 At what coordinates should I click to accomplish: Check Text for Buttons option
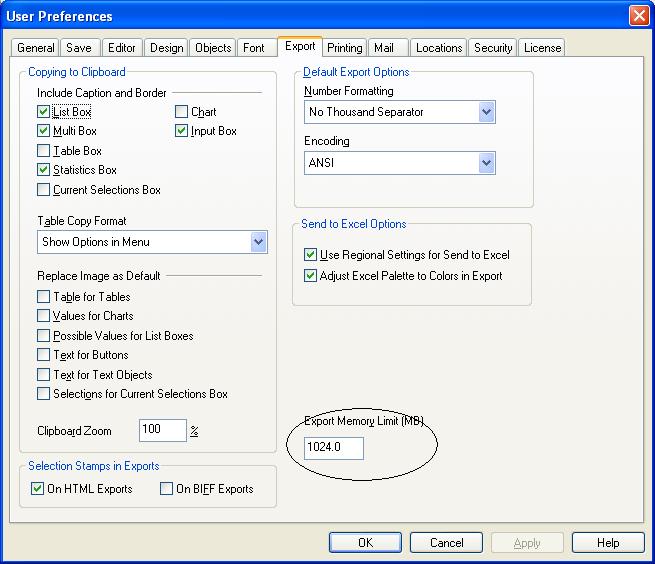43,355
